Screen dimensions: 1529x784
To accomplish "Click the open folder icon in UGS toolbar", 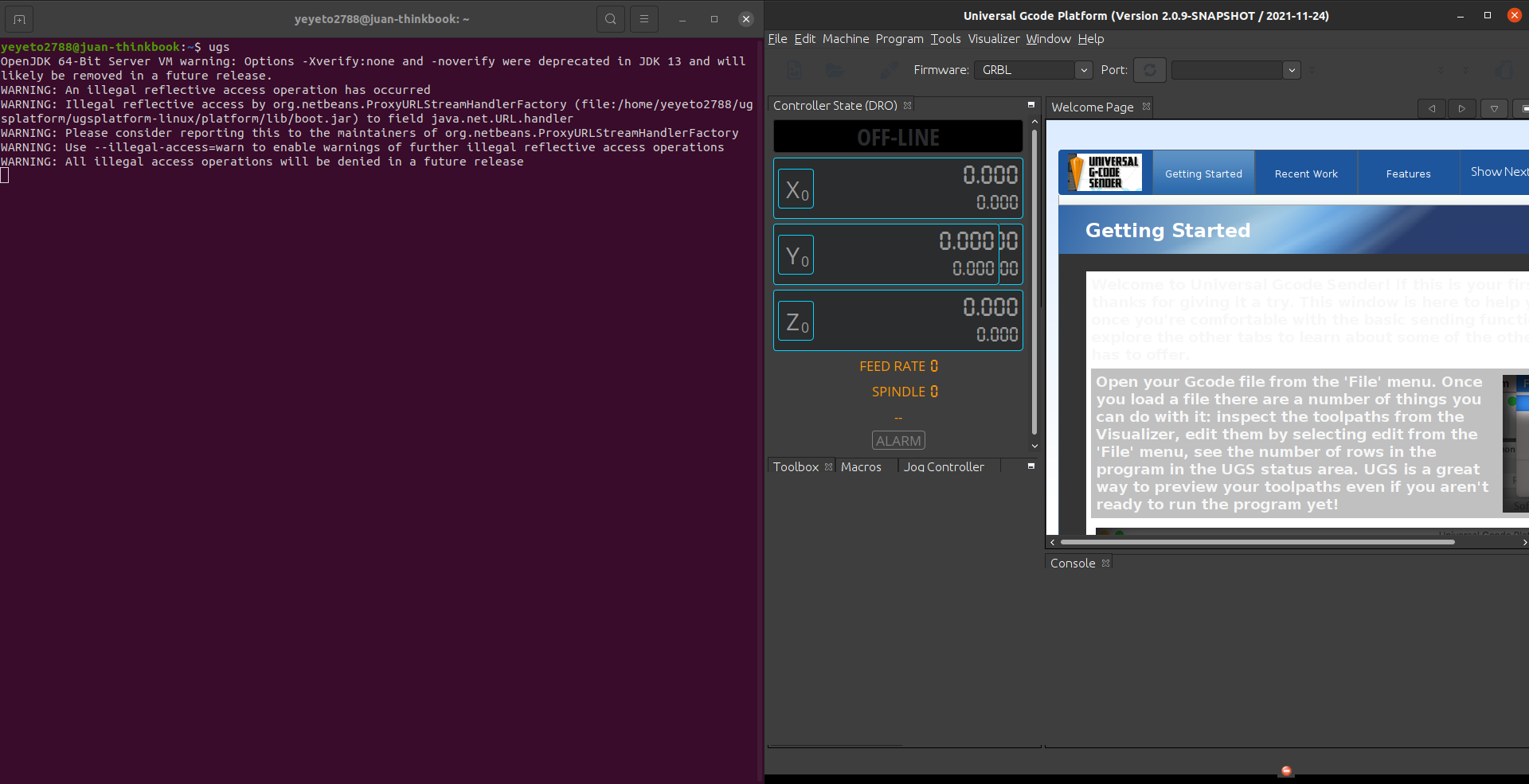I will (x=835, y=70).
